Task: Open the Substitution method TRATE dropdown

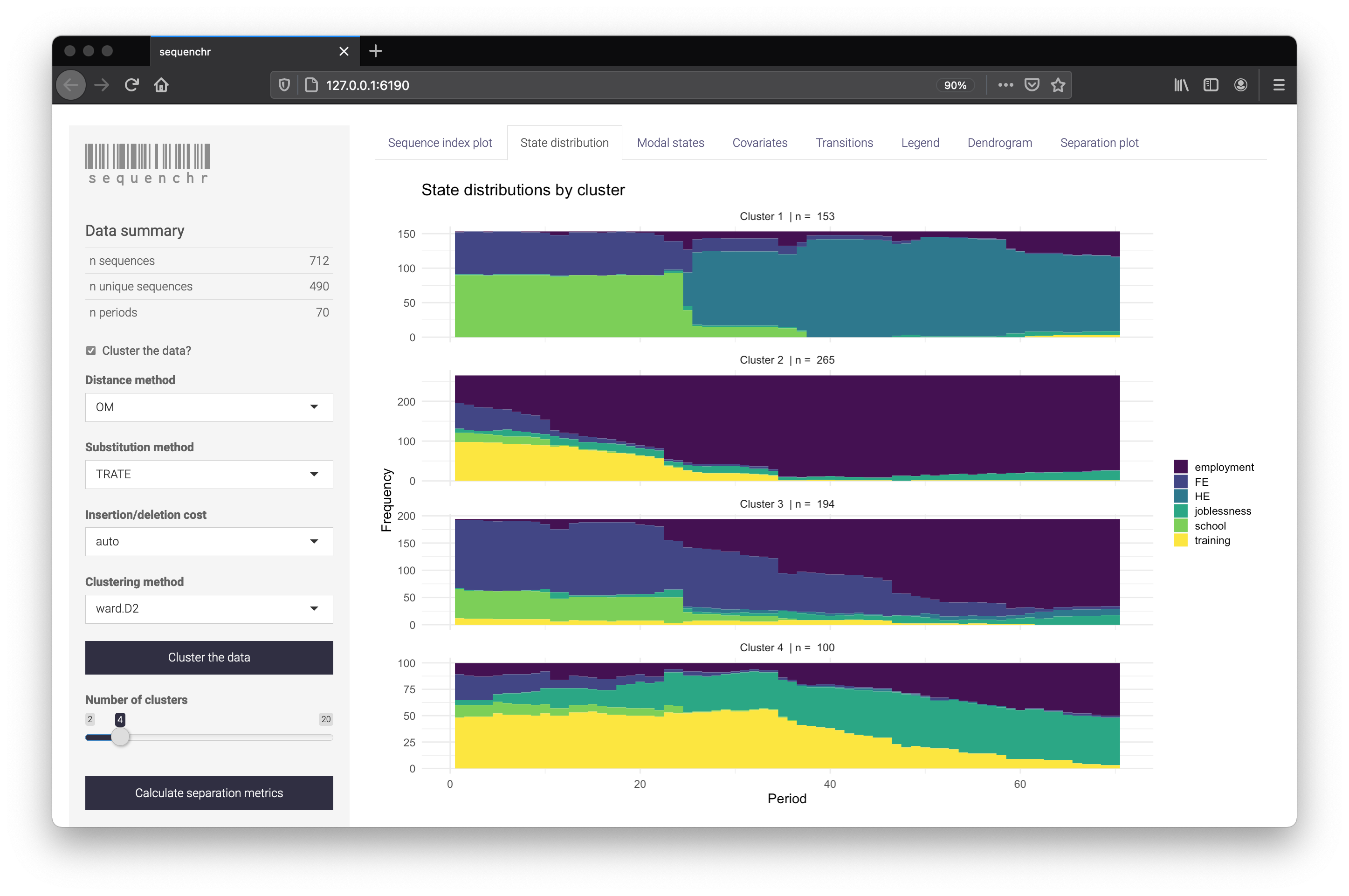Action: pyautogui.click(x=209, y=474)
